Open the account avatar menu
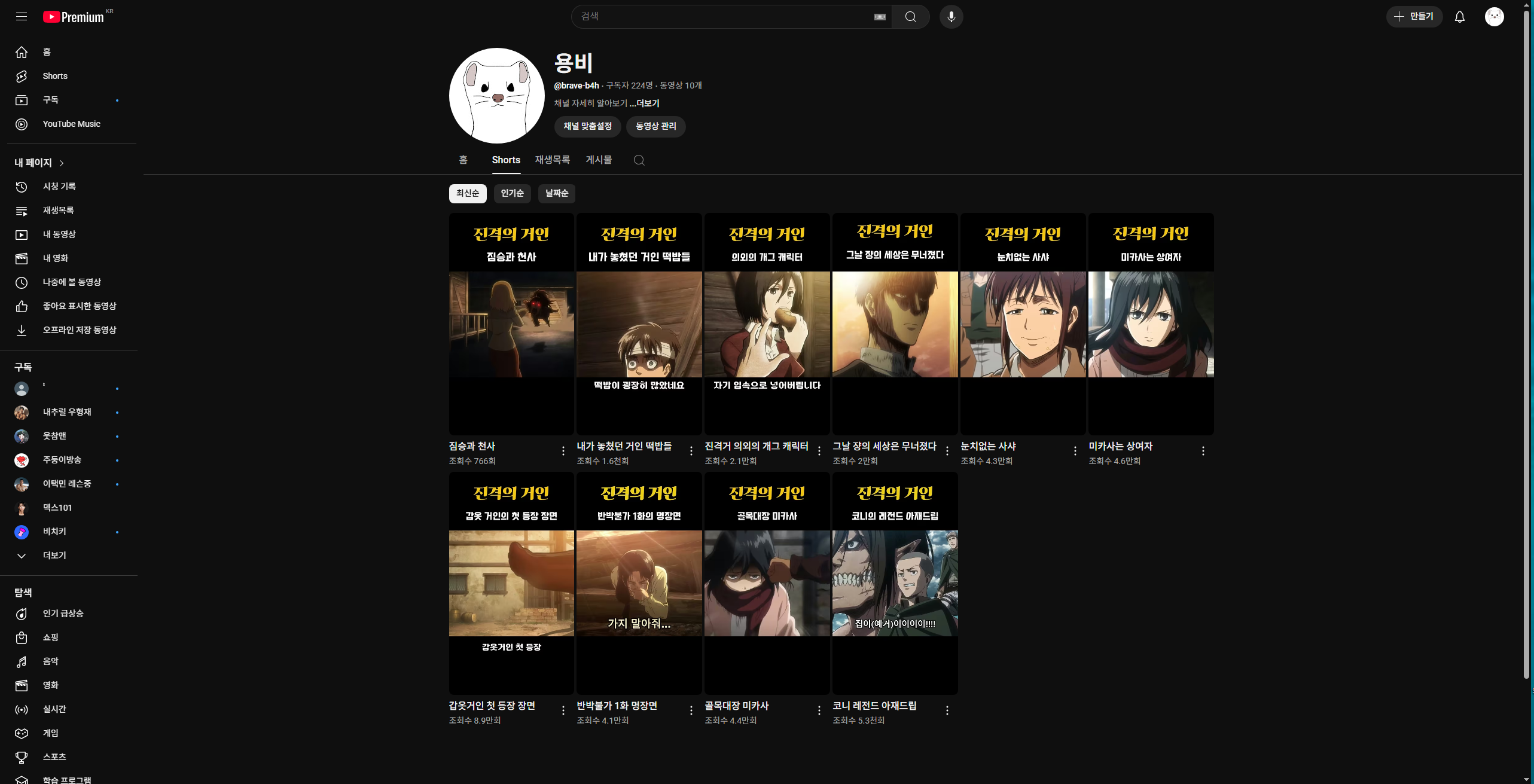The image size is (1534, 784). tap(1495, 17)
